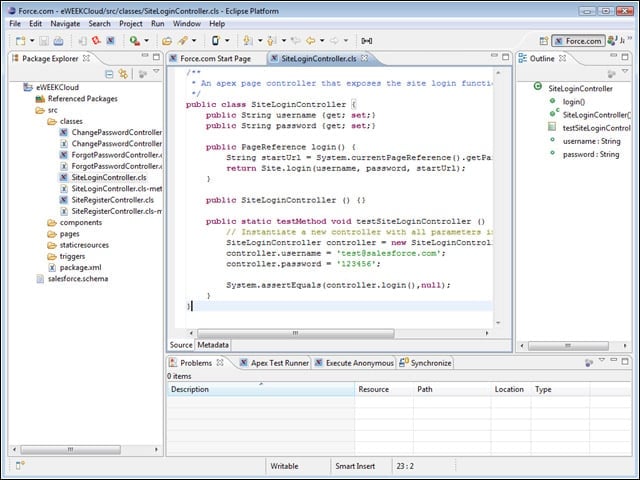
Task: Click the Package Explorer horizontal scrollbar thumb
Action: coord(70,449)
